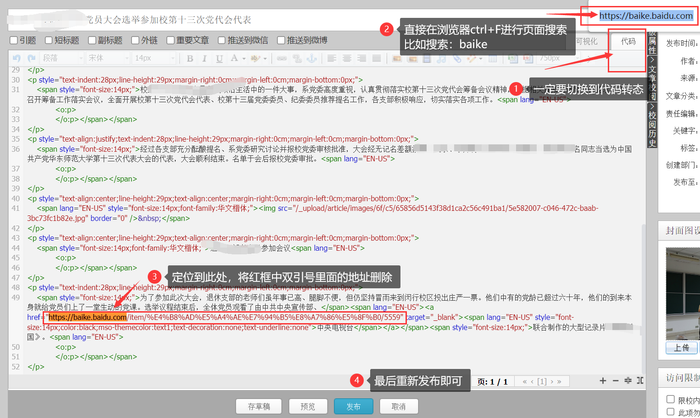Check the 重要文章 checkbox
Viewport: 700px width, 418px height.
click(170, 40)
